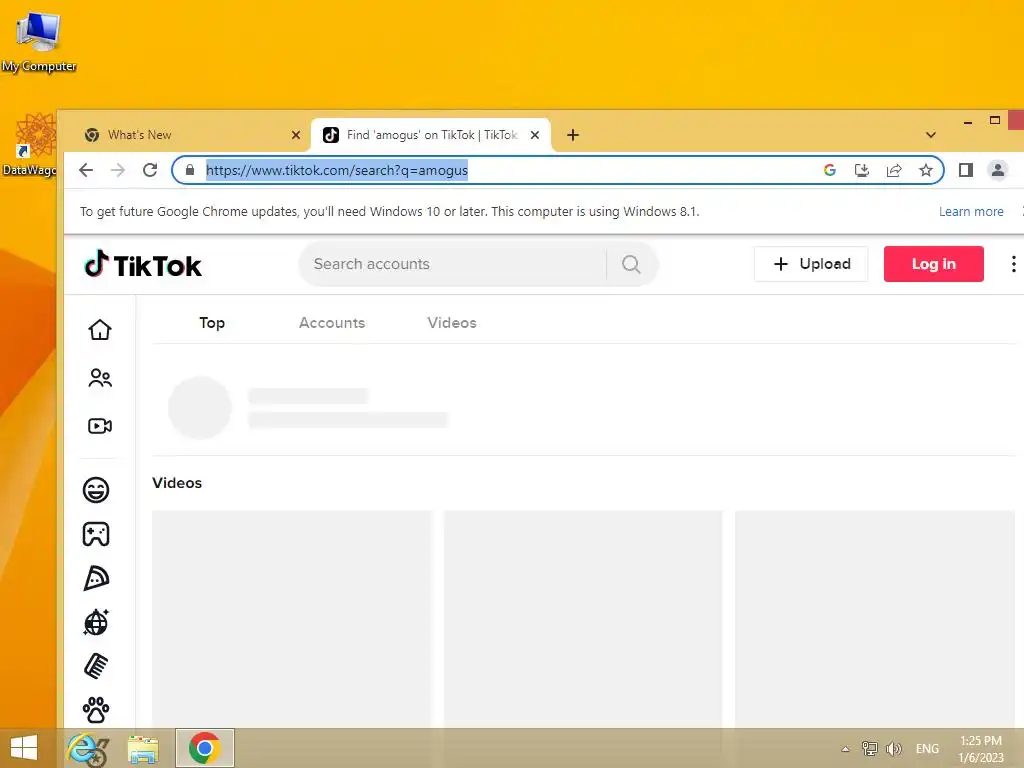Focus the Search accounts field
Image resolution: width=1024 pixels, height=768 pixels.
click(x=452, y=264)
